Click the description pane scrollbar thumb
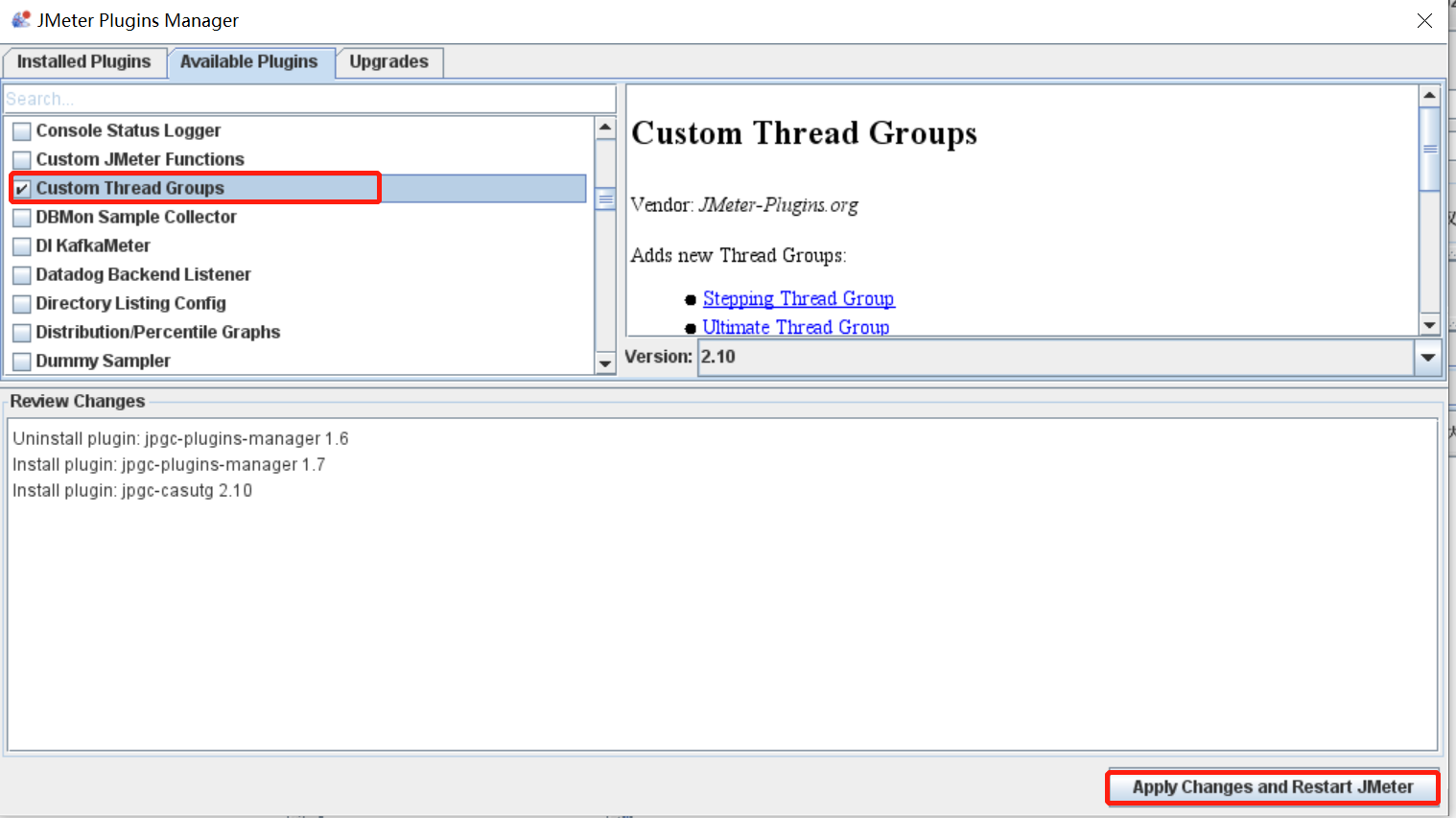1456x818 pixels. (x=1429, y=149)
